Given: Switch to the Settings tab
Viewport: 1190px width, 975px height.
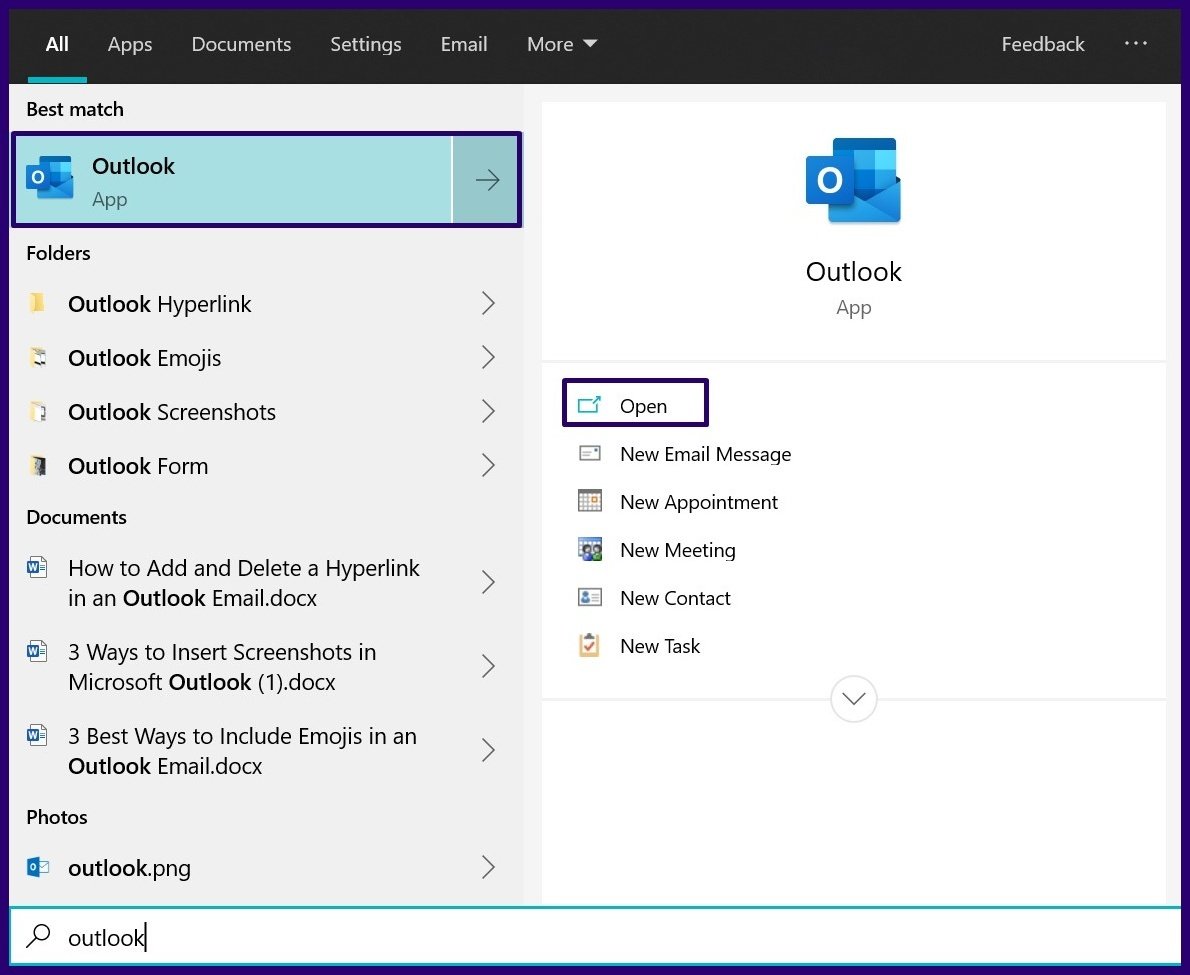Looking at the screenshot, I should click(366, 44).
